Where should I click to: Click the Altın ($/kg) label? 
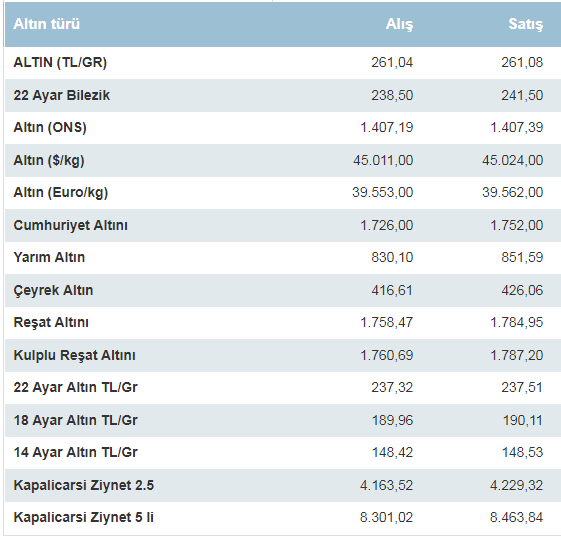click(49, 160)
